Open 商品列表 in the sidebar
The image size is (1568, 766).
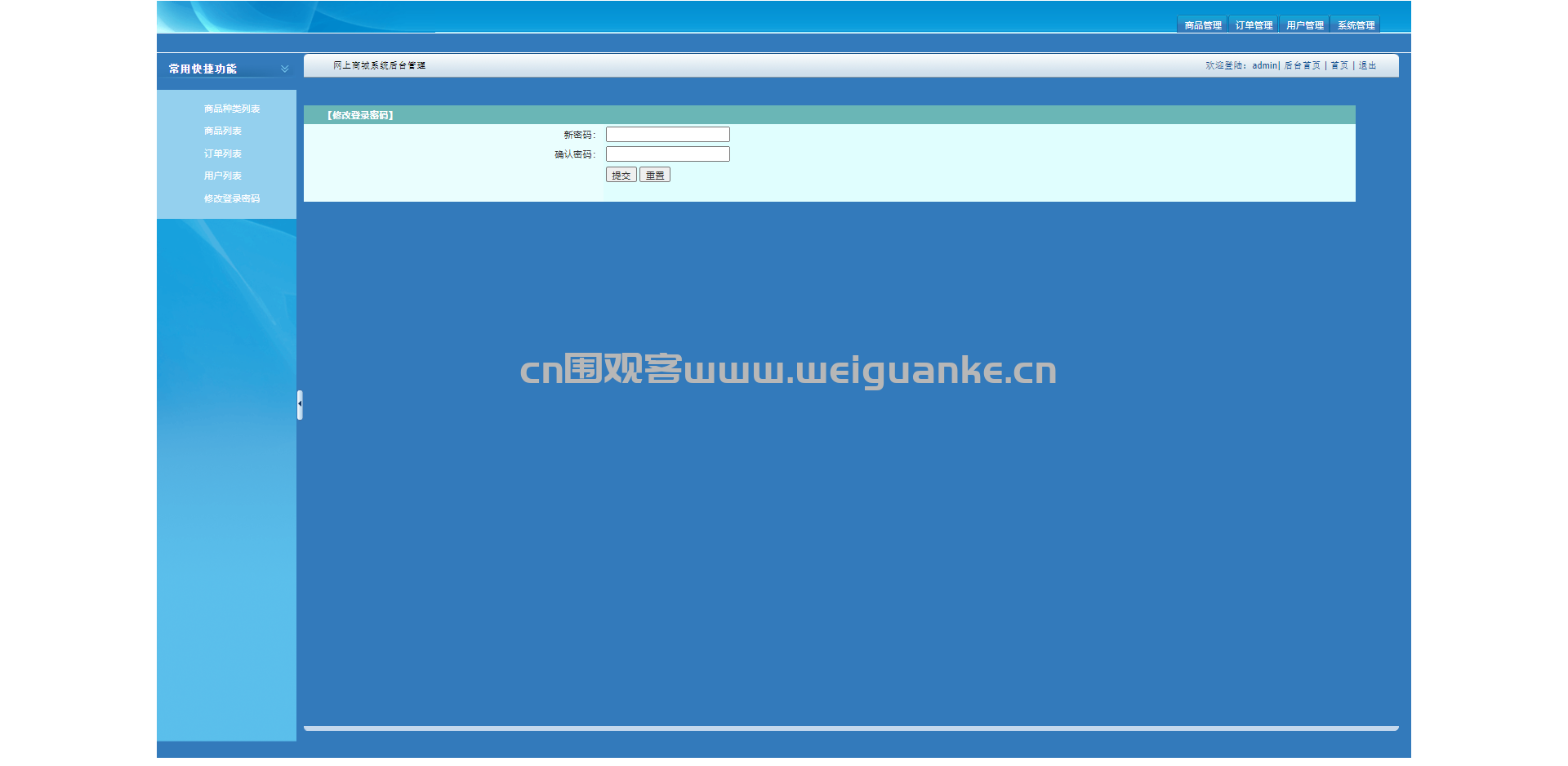pyautogui.click(x=222, y=131)
